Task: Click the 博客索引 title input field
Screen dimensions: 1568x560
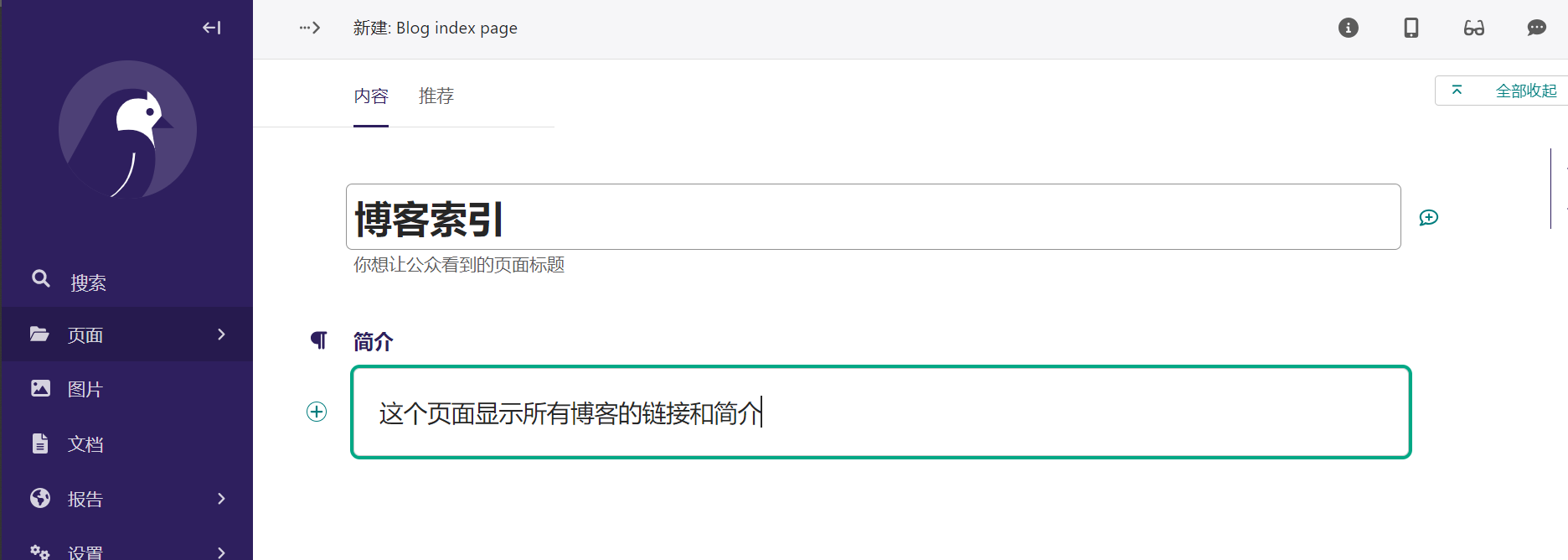Action: click(x=874, y=217)
